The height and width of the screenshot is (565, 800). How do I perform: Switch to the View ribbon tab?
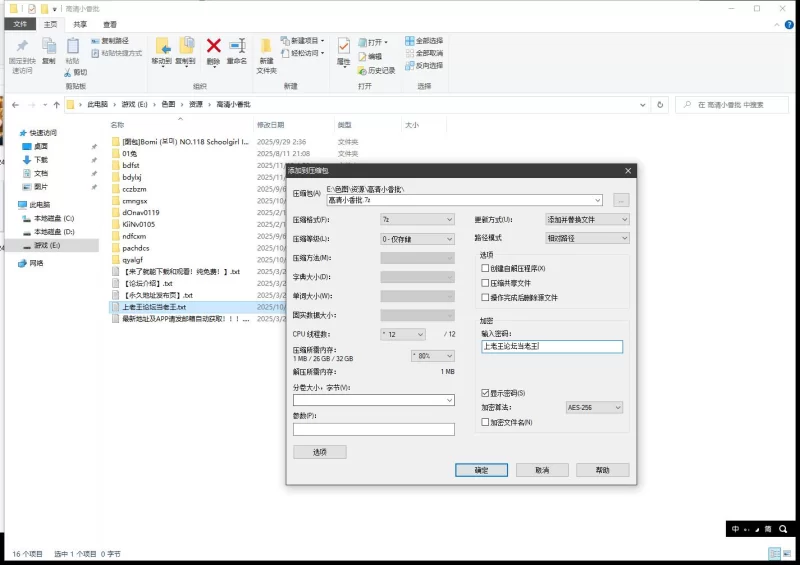109,24
